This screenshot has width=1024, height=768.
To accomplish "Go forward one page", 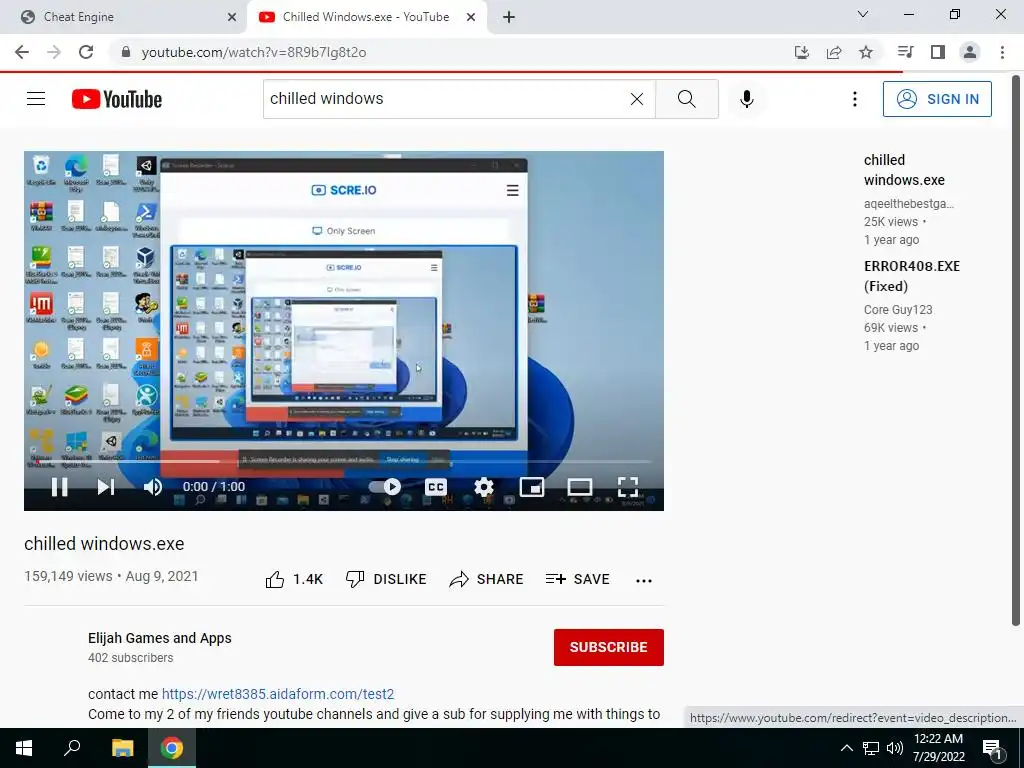I will [54, 52].
